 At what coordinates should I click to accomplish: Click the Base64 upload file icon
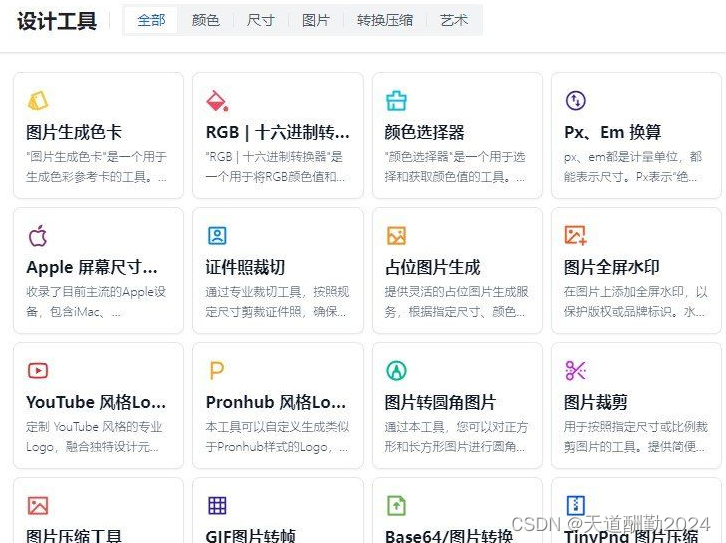pyautogui.click(x=396, y=506)
